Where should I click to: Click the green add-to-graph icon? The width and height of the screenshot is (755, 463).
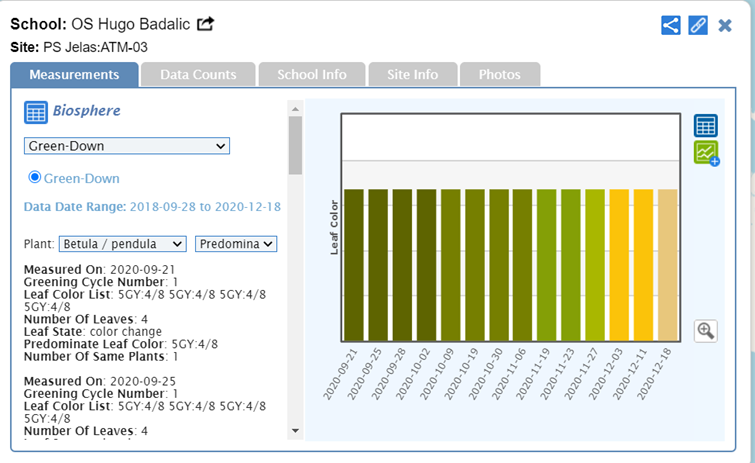pos(706,153)
